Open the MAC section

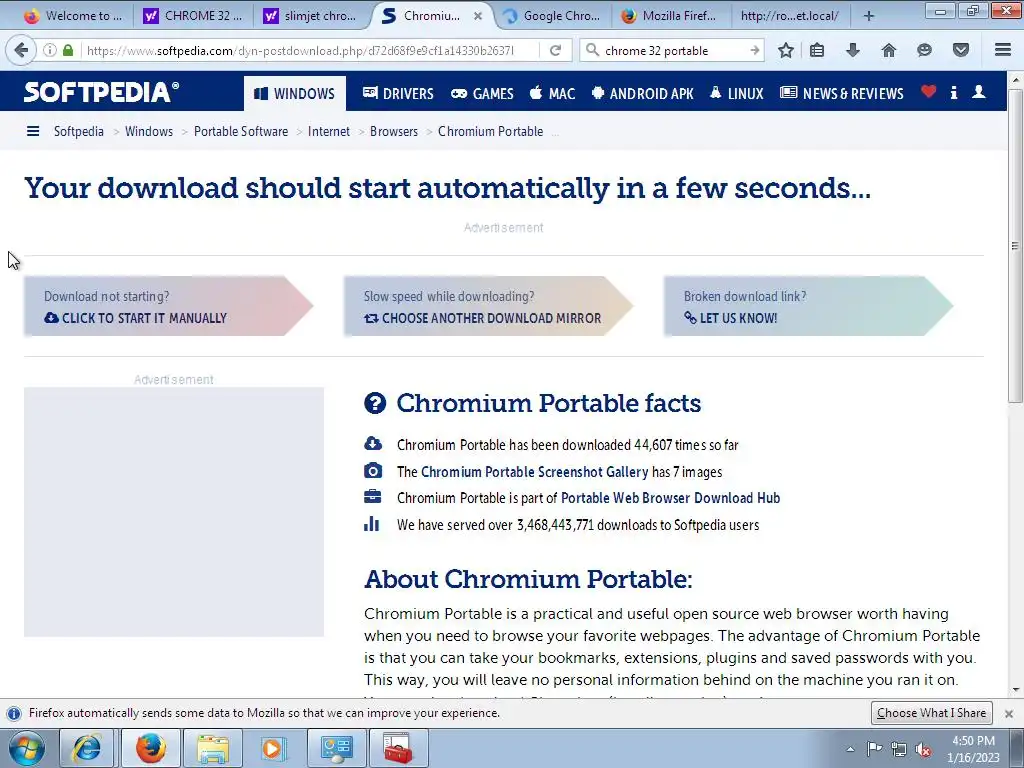coord(552,93)
